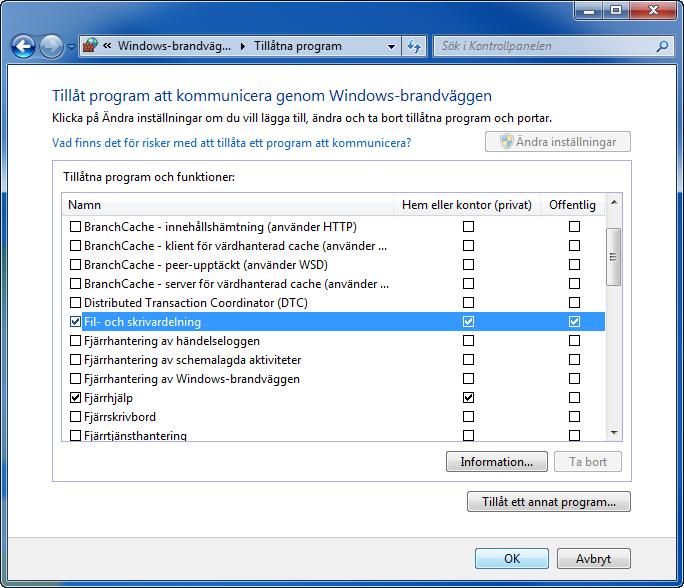Sort the list by the Namn column
The image size is (684, 588).
coord(227,205)
